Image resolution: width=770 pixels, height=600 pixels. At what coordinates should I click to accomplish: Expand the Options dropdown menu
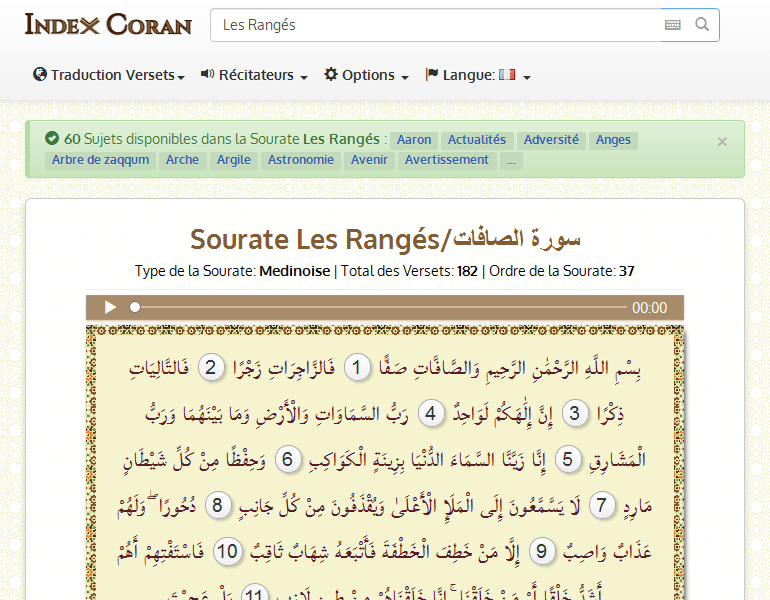point(366,75)
